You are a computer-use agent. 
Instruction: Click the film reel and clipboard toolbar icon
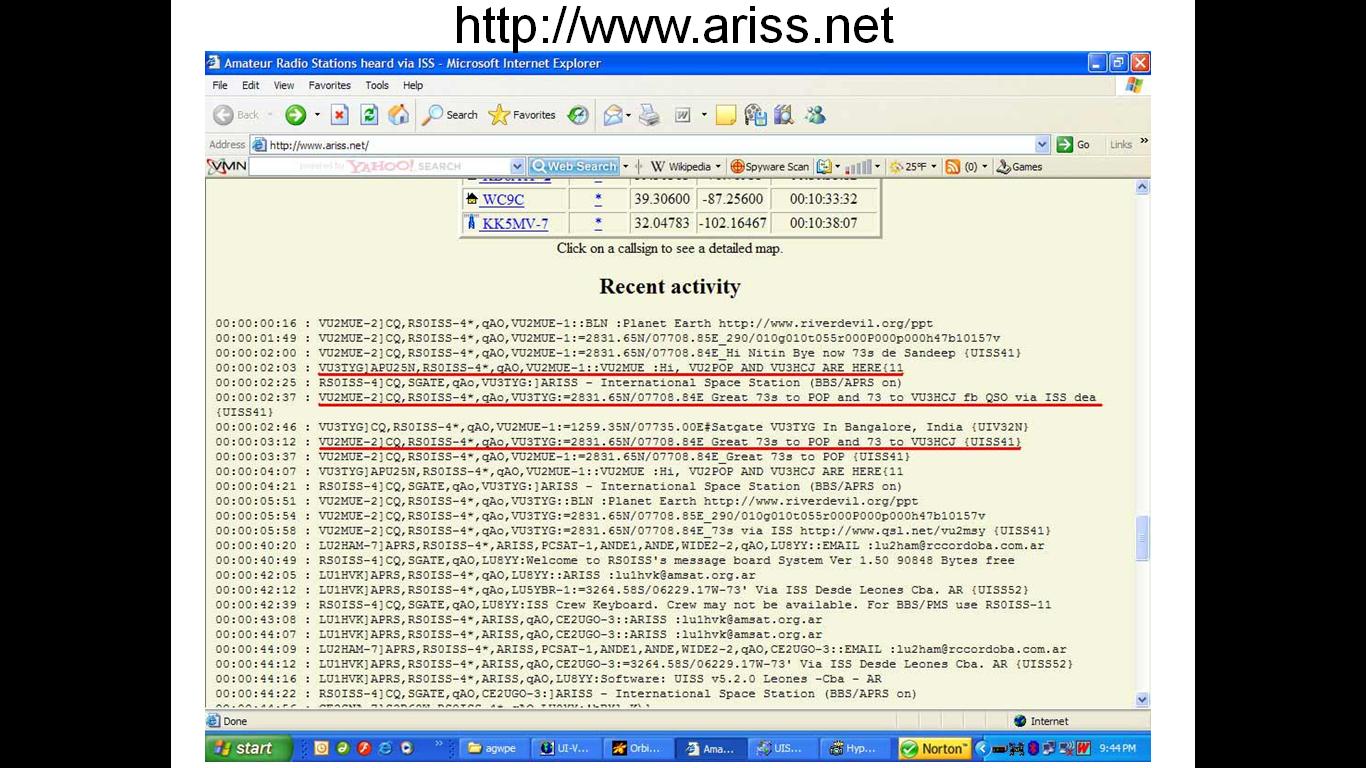[755, 115]
